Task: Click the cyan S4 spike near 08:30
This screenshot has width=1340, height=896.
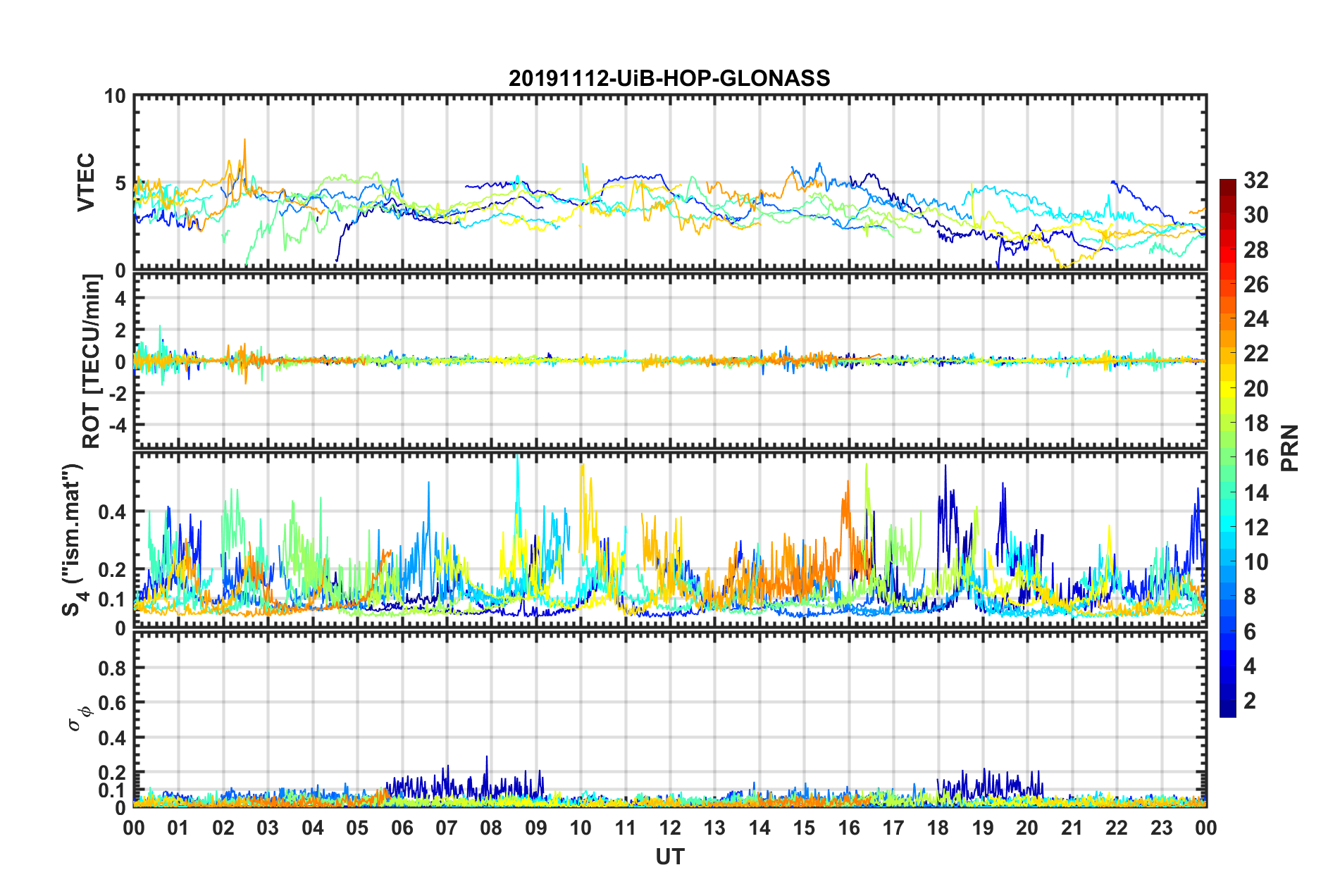Action: pos(518,459)
